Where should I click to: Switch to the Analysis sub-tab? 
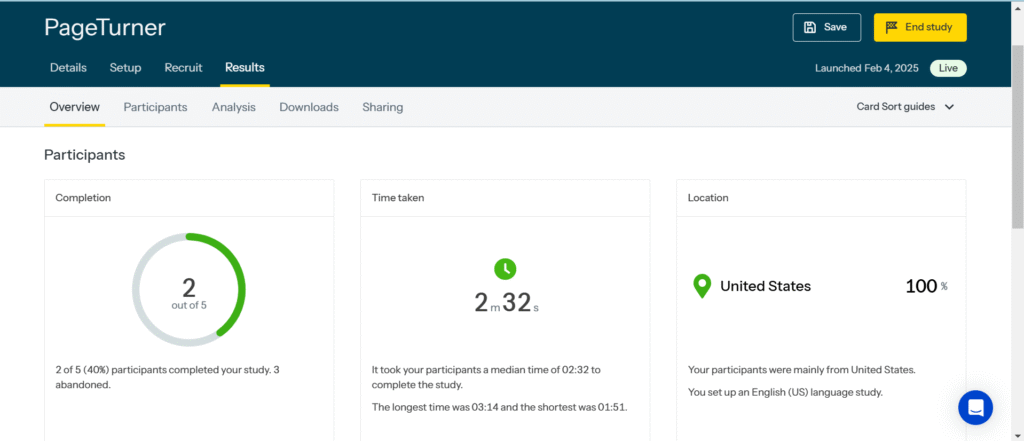tap(234, 107)
